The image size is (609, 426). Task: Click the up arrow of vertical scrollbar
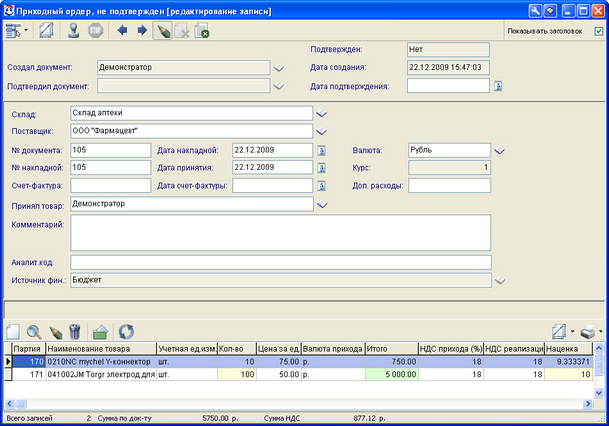599,348
